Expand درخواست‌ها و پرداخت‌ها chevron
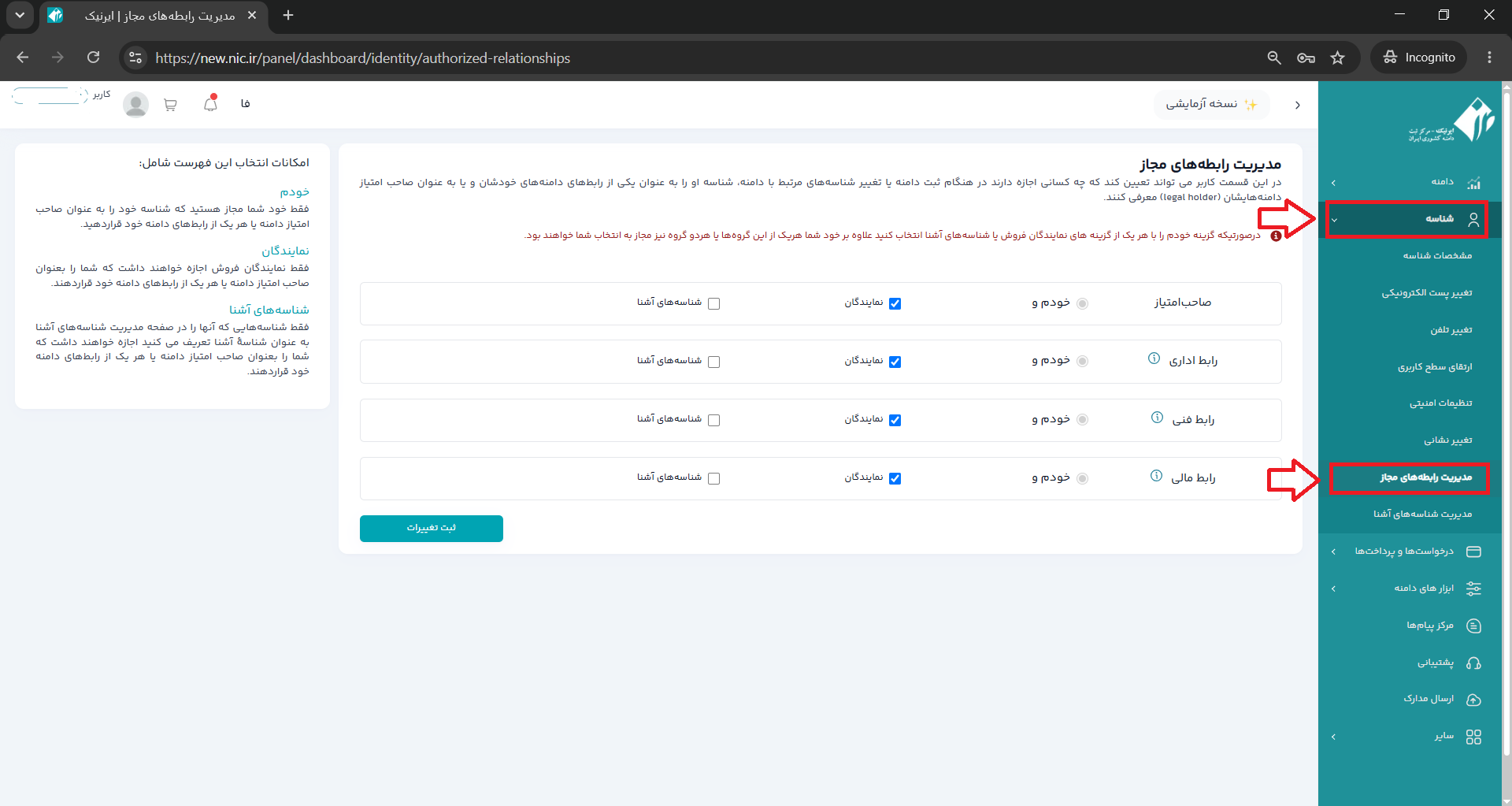 point(1333,552)
